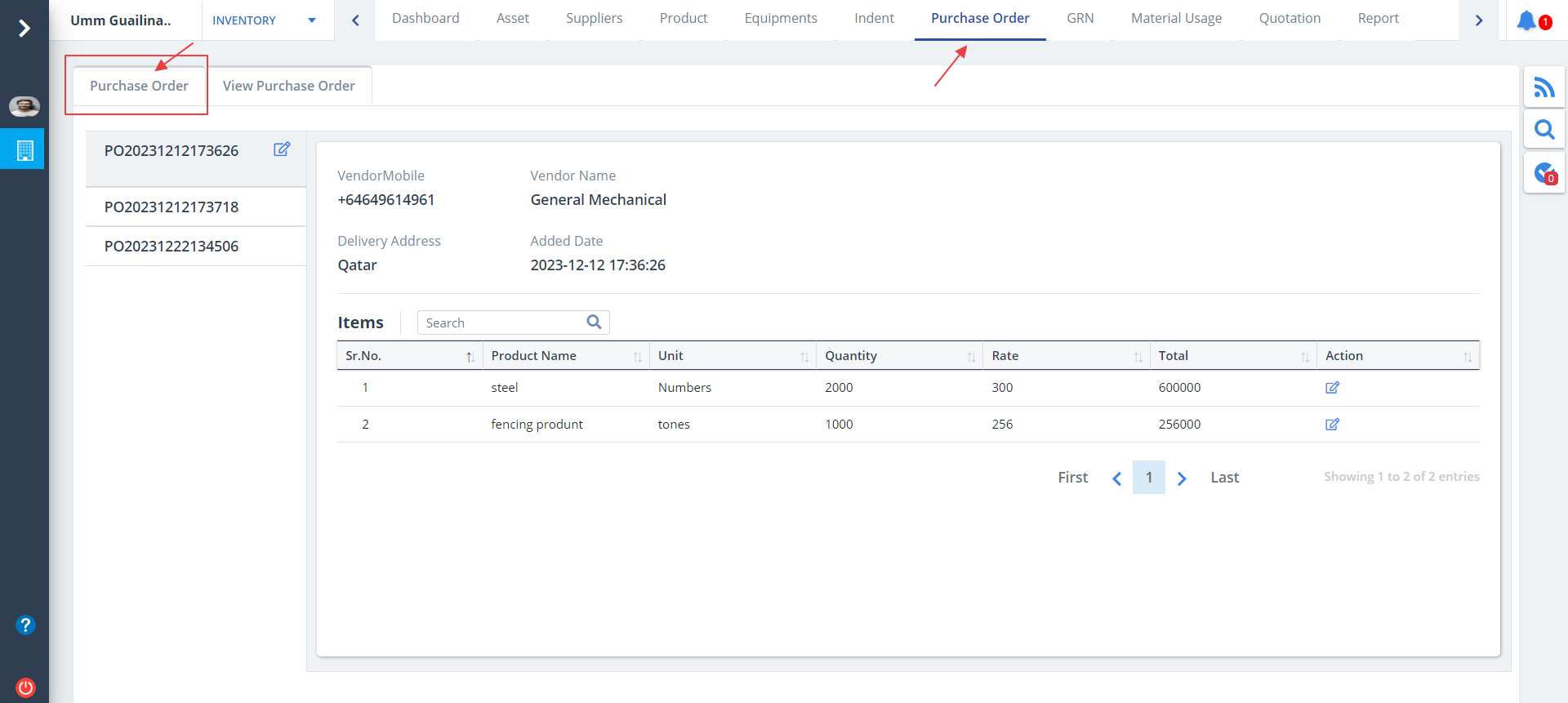
Task: Expand the left sidebar with chevron
Action: tap(24, 29)
